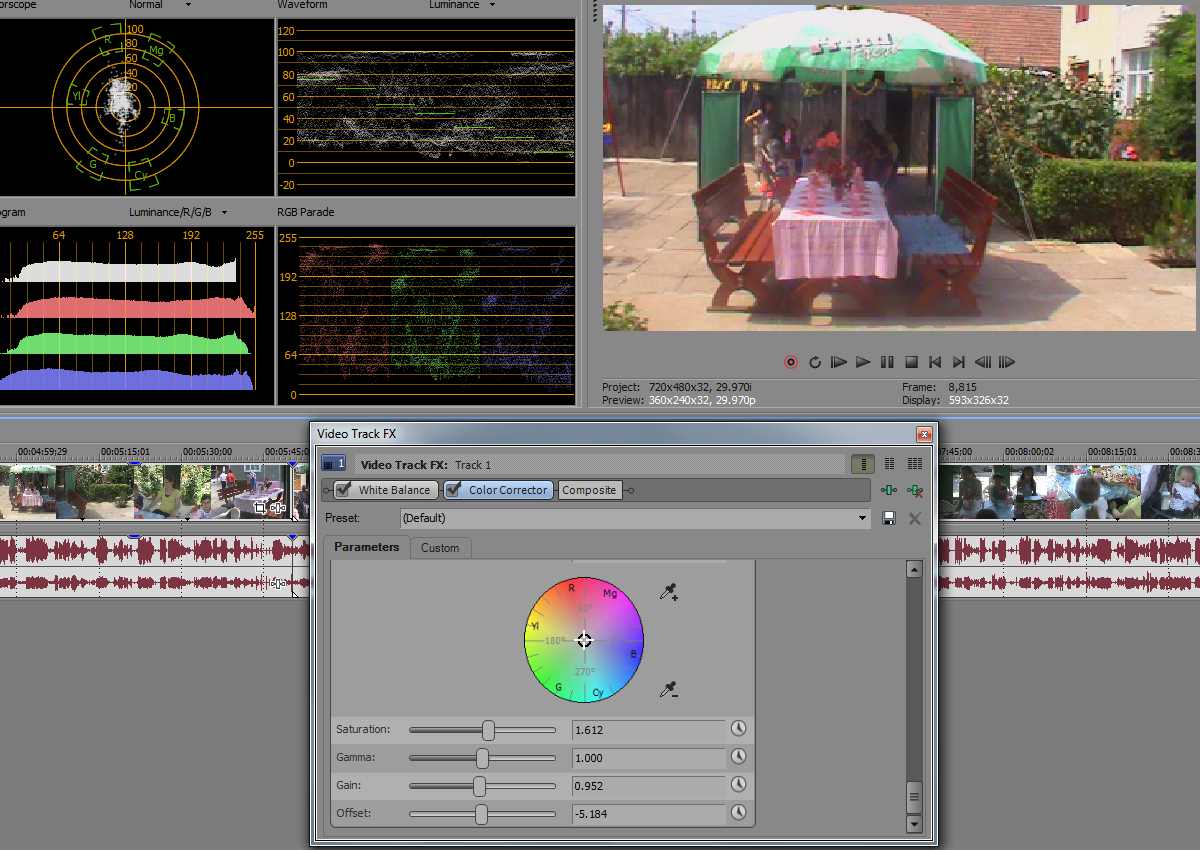This screenshot has width=1200, height=850.
Task: Animate the Offset parameter clock icon
Action: tap(739, 813)
